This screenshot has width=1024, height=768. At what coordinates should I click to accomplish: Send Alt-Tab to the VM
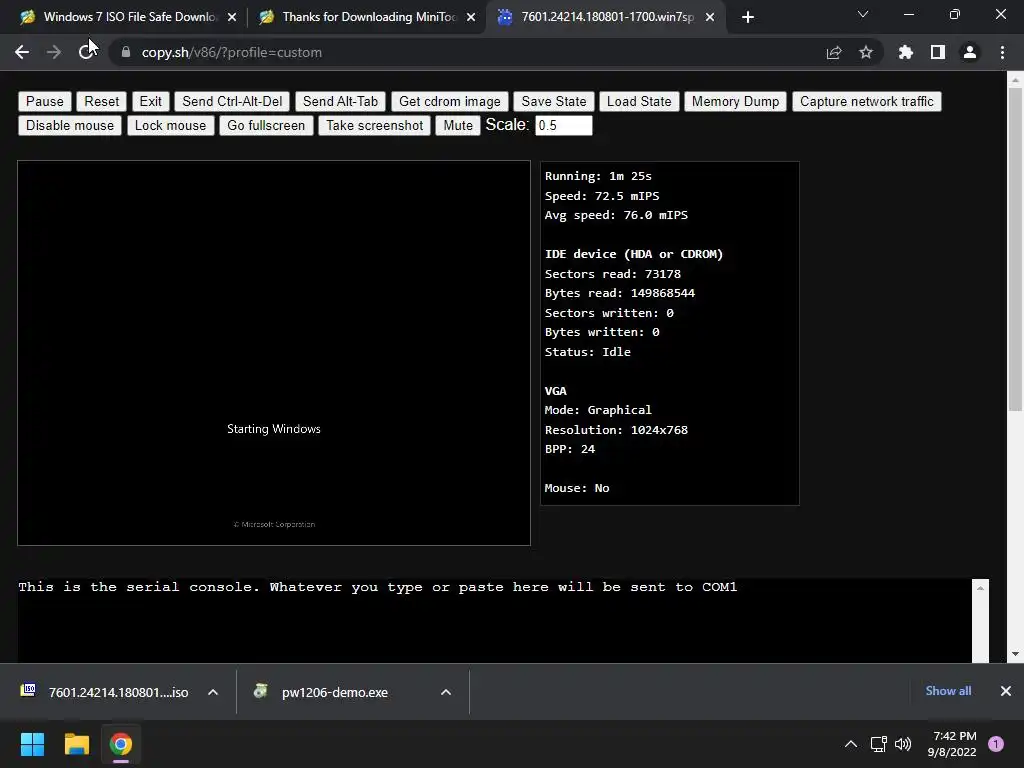tap(340, 101)
